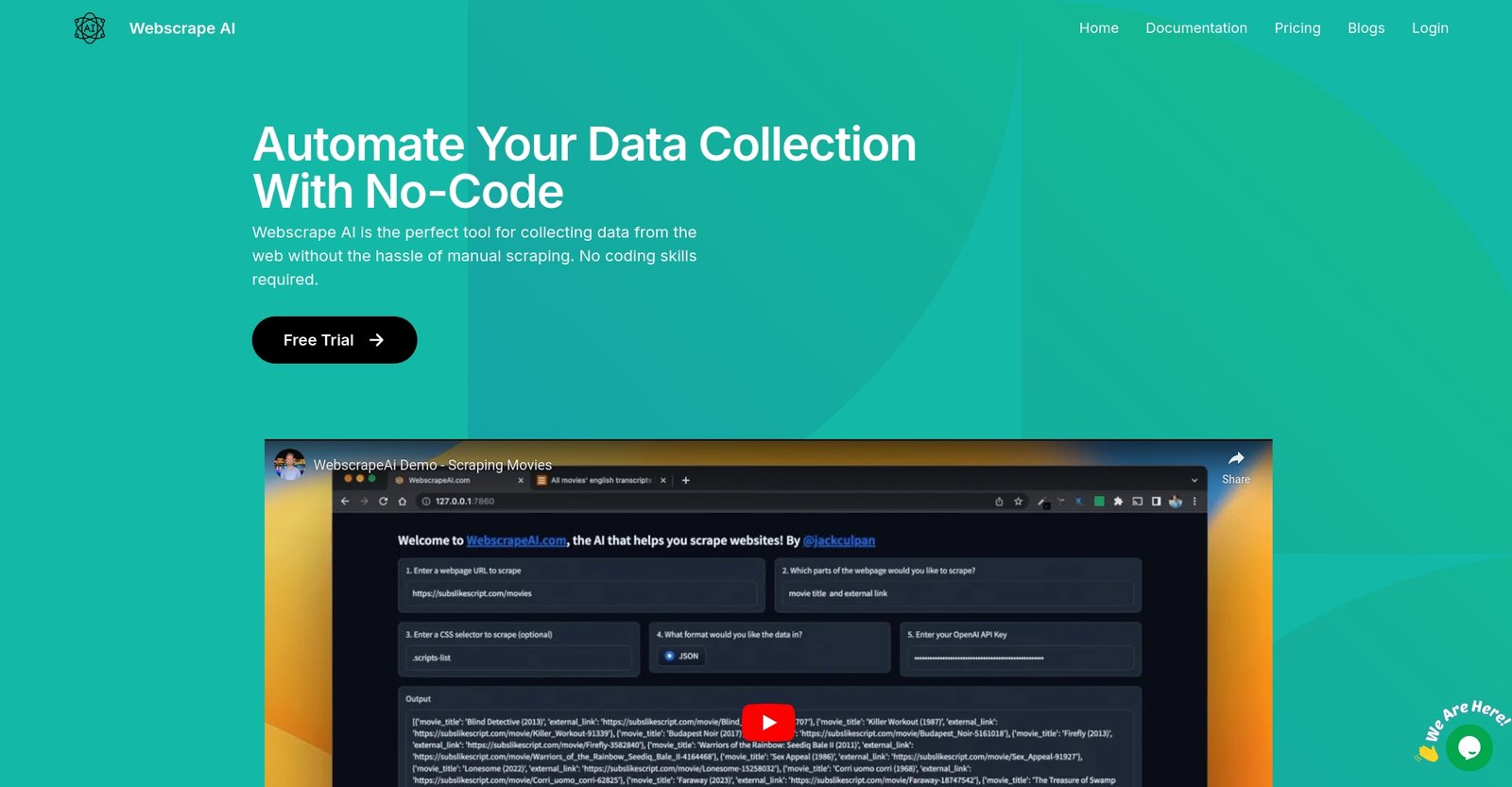
Task: Click the arrow icon in Free Trial
Action: (376, 340)
